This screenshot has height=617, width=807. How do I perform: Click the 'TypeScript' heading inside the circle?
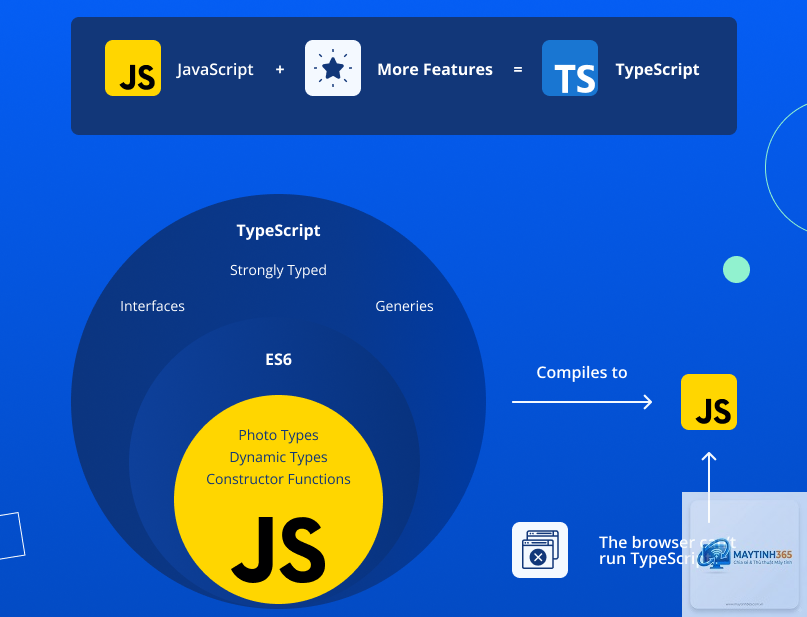pyautogui.click(x=278, y=231)
